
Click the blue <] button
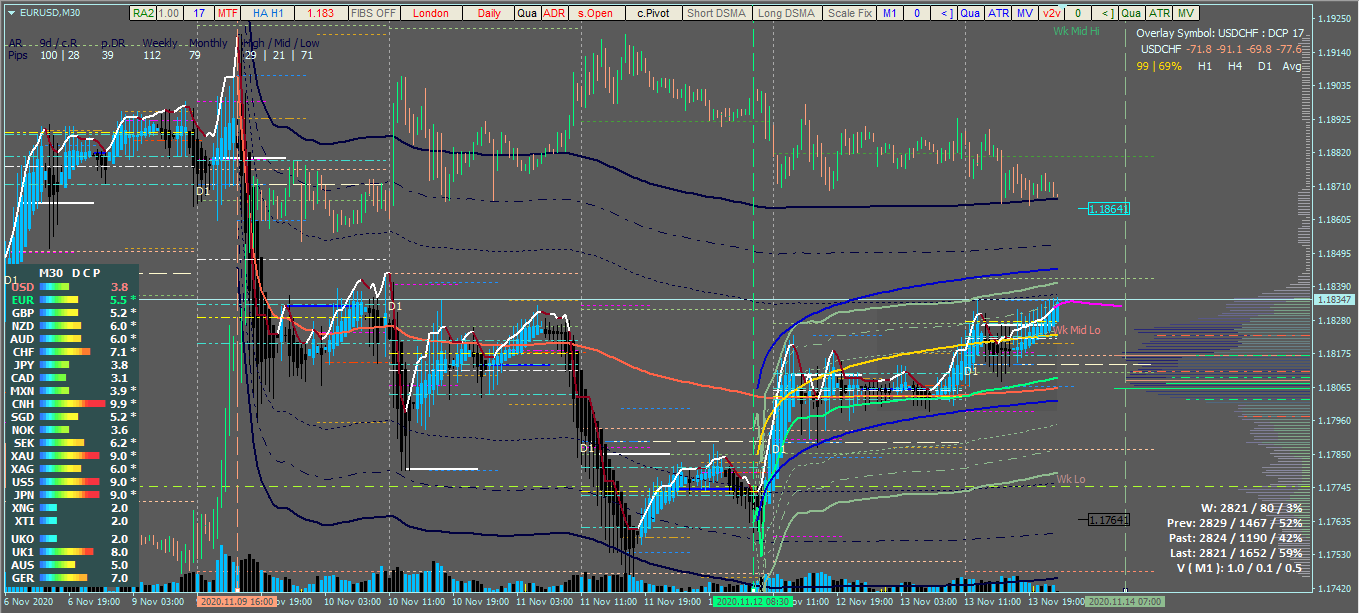[945, 13]
